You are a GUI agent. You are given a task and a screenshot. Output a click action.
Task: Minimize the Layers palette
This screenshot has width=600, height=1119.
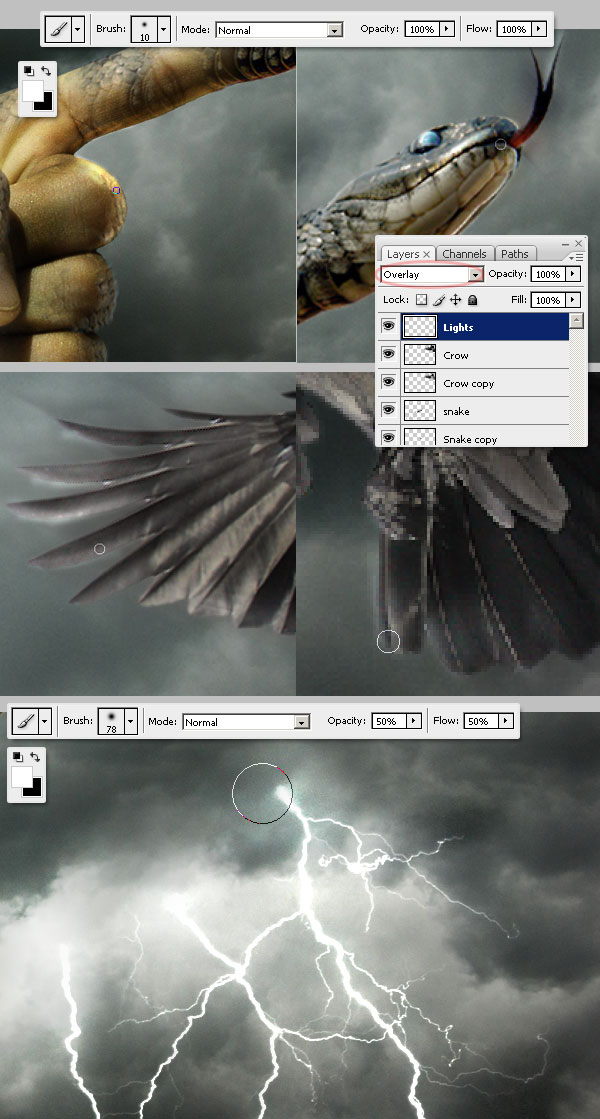tap(566, 244)
